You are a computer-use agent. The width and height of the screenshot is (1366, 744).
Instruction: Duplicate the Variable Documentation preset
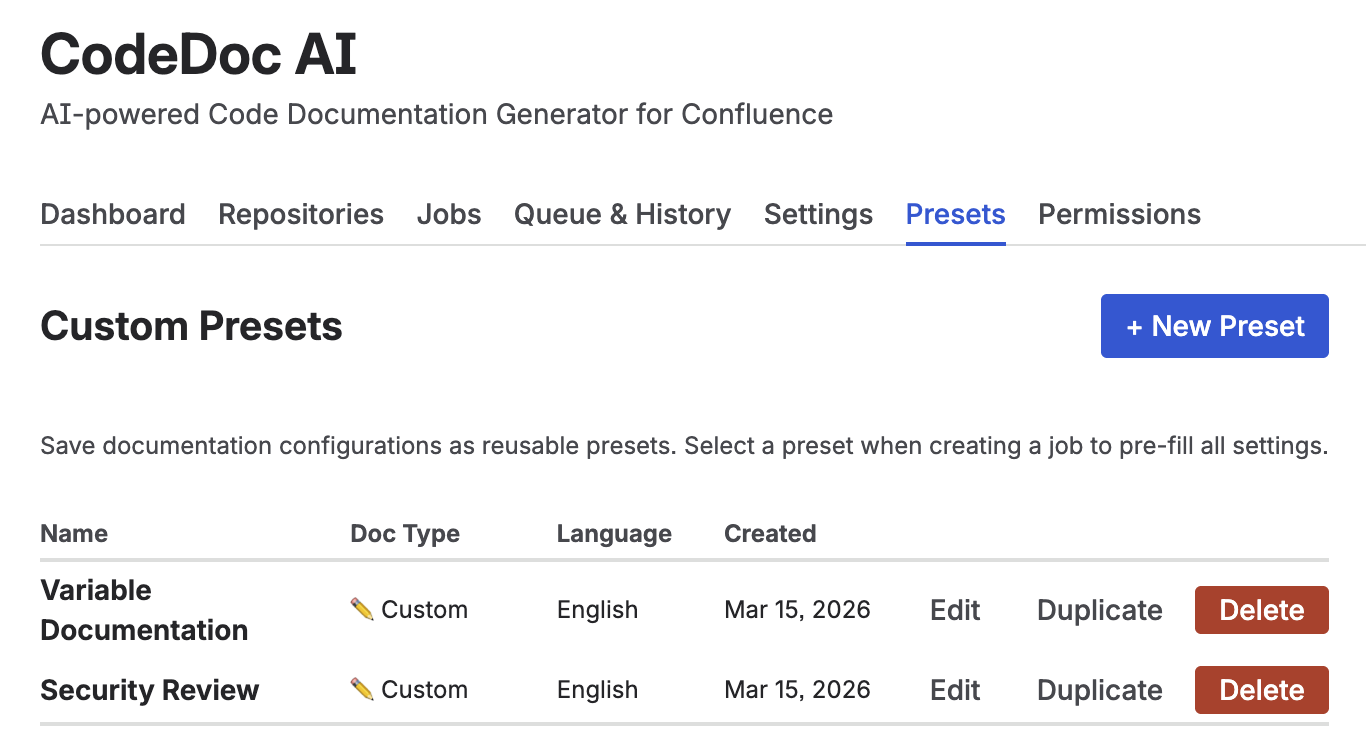click(1098, 609)
